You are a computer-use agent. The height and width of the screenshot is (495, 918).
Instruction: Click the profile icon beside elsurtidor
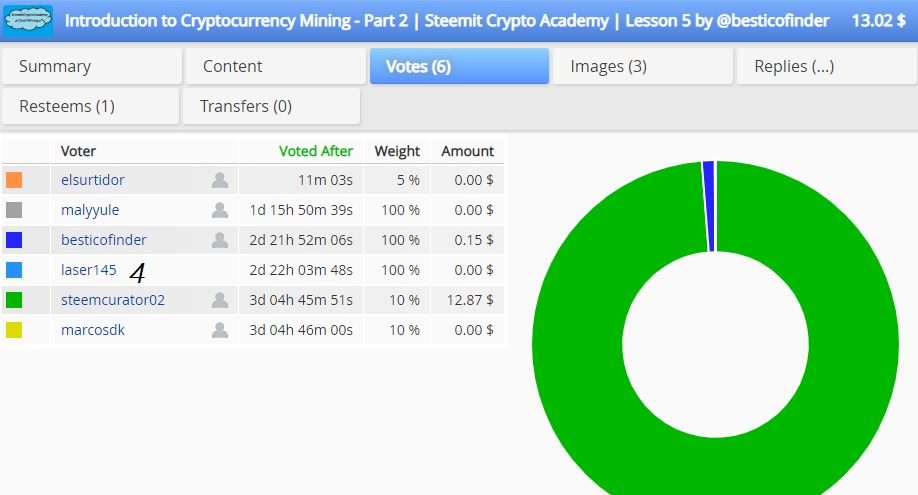220,180
